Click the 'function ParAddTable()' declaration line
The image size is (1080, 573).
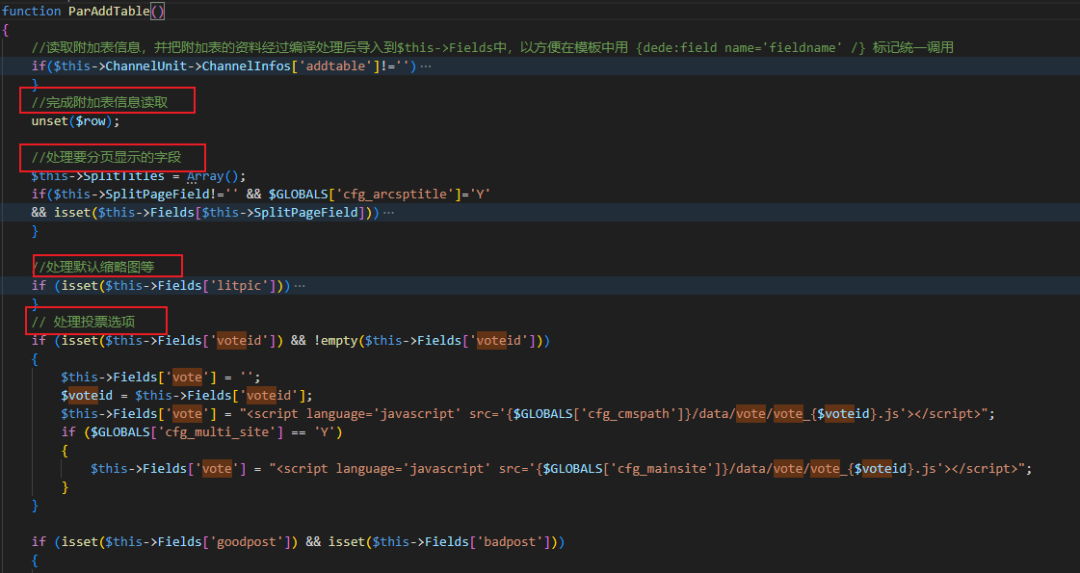tap(83, 11)
